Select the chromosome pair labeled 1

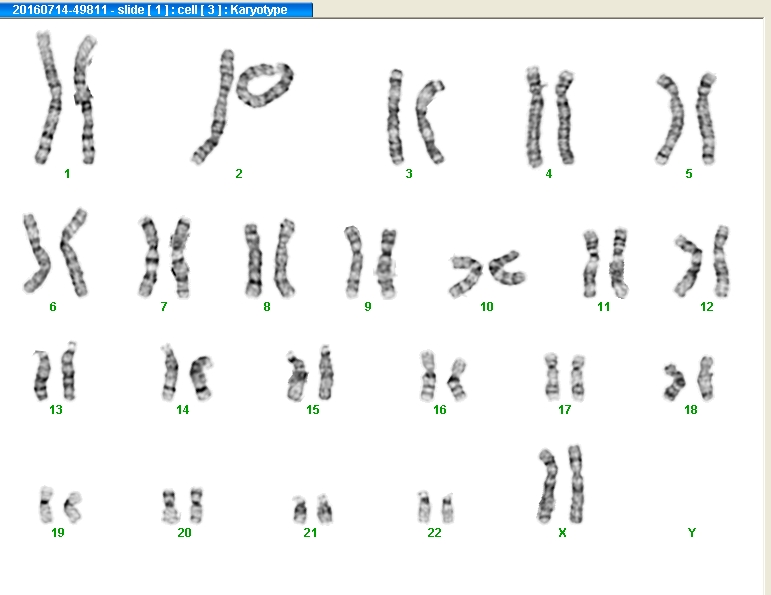66,98
